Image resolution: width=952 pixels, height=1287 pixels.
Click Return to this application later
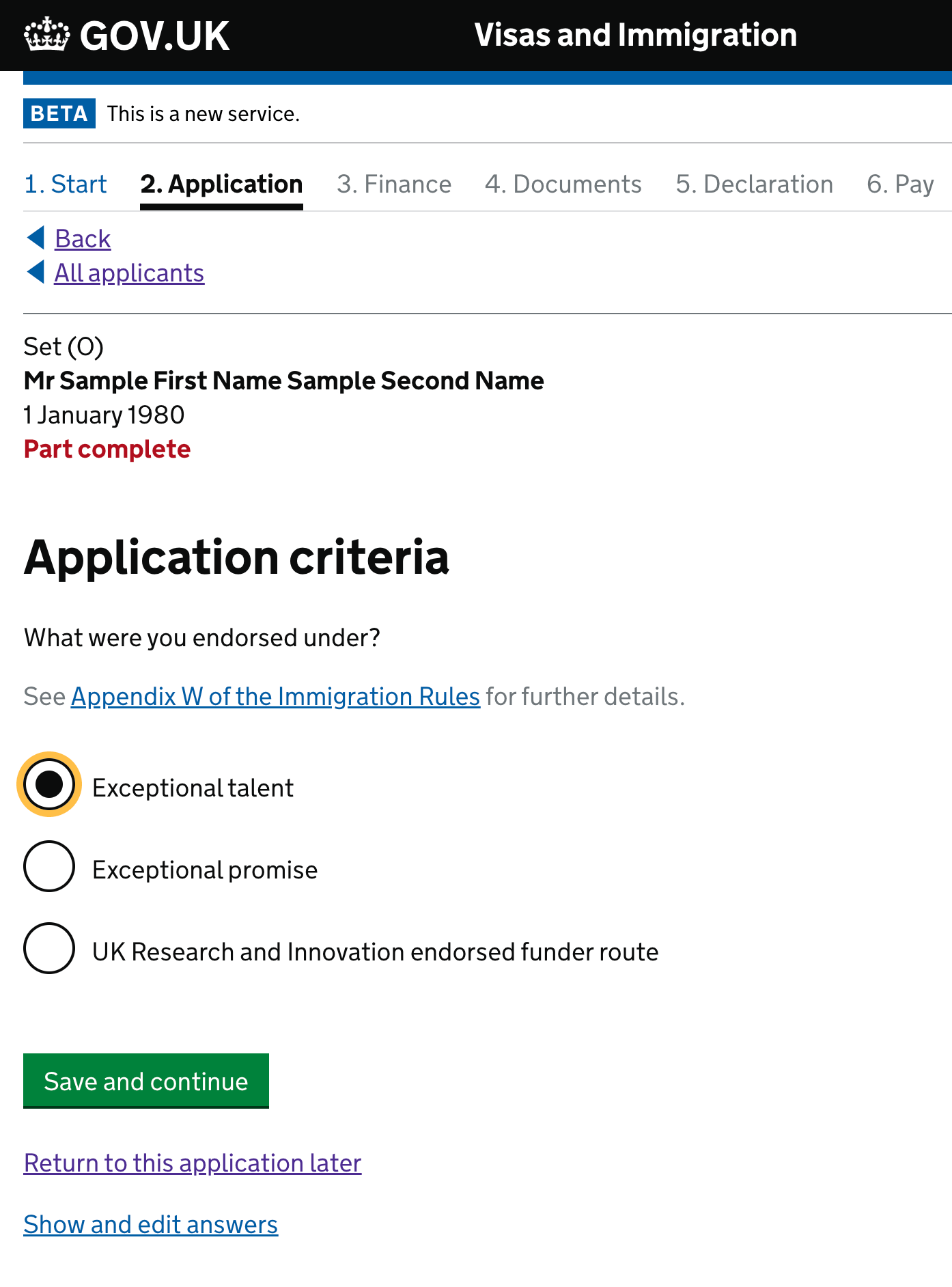[192, 1163]
